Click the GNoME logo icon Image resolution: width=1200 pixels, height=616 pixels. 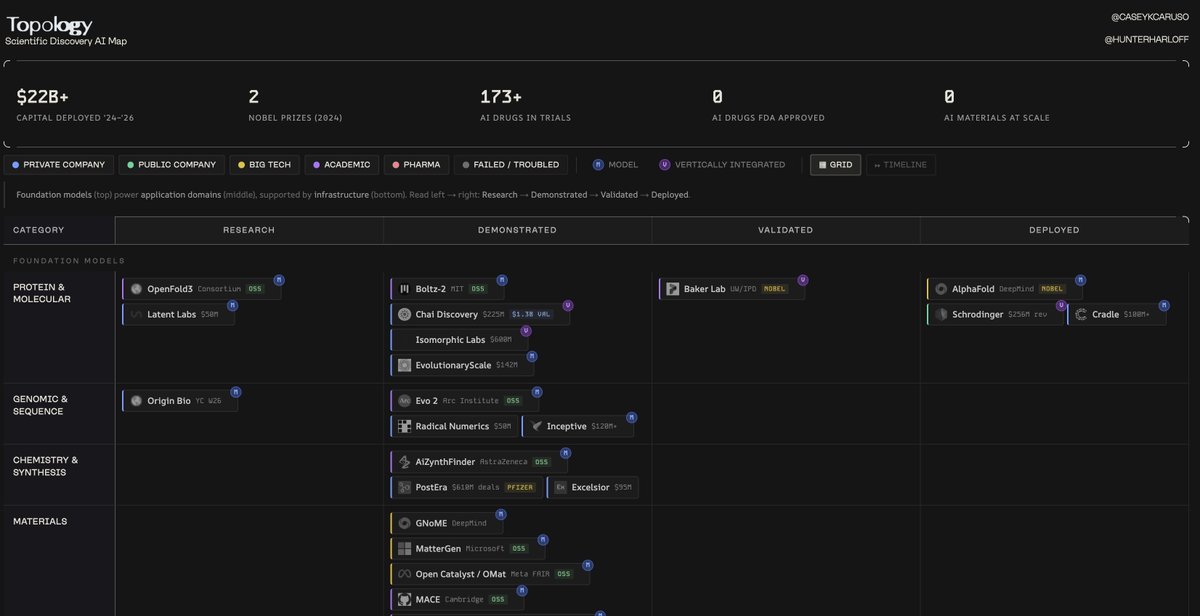405,523
